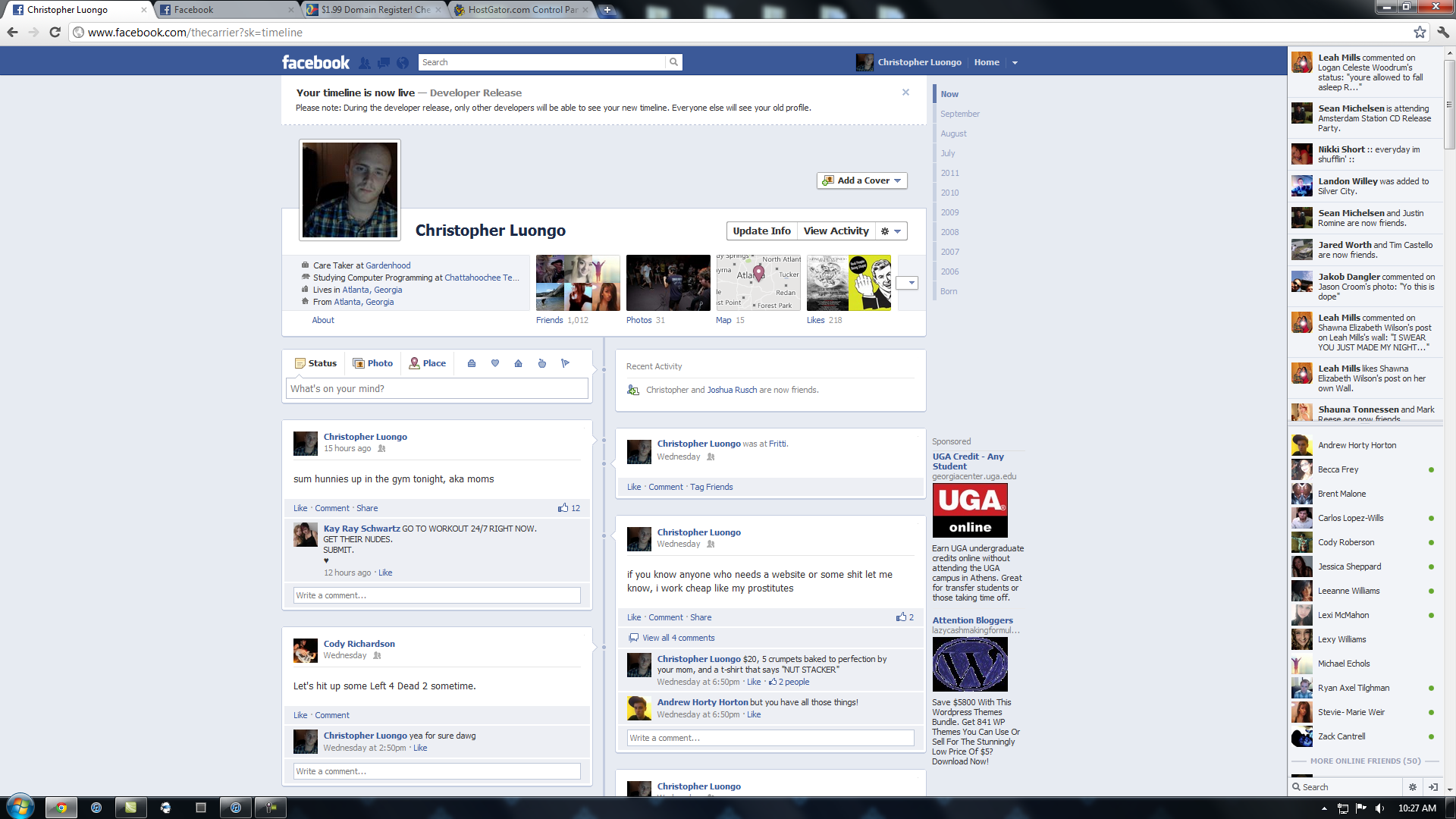The image size is (1456, 819).
Task: Select the apple Health and Wellness icon
Action: [x=542, y=363]
